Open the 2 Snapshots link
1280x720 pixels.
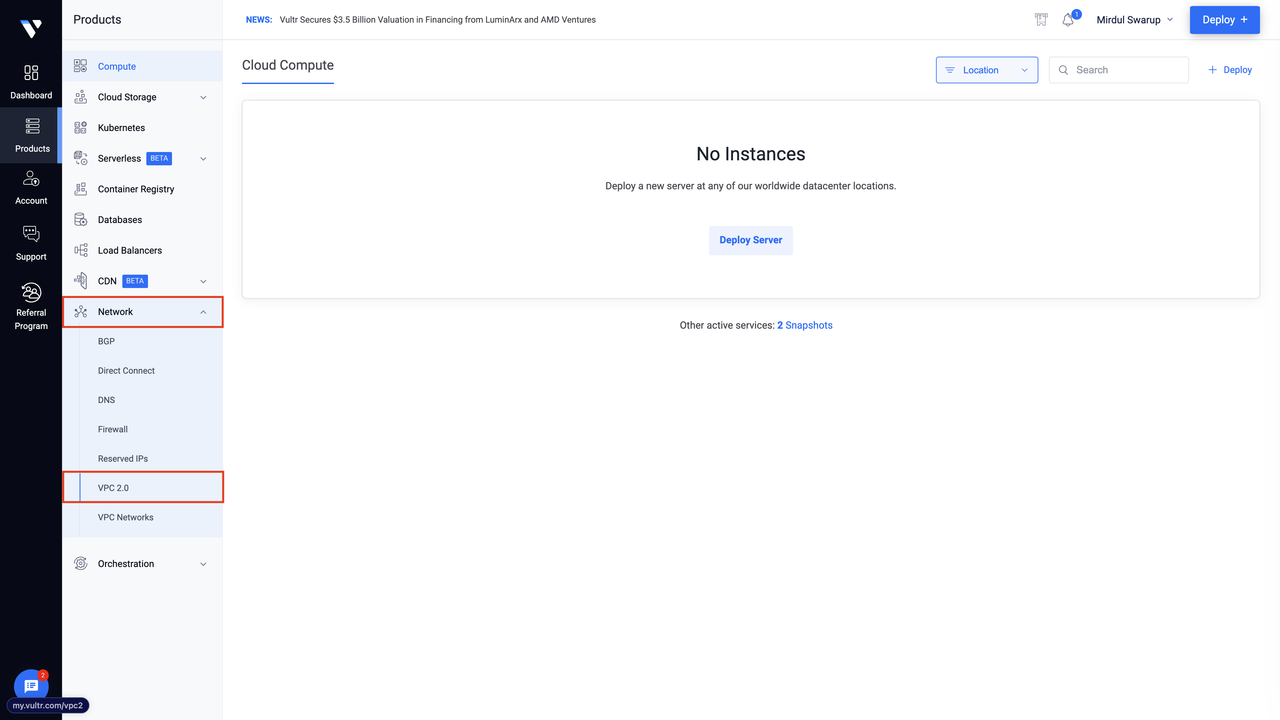[805, 325]
